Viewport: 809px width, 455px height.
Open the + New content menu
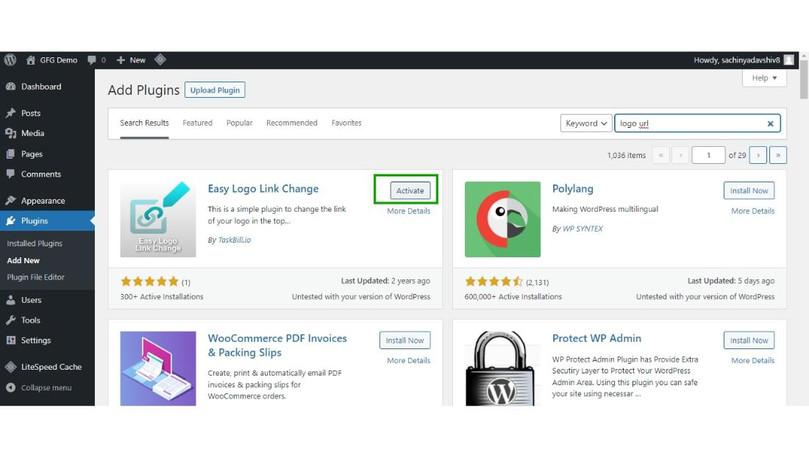(x=131, y=60)
